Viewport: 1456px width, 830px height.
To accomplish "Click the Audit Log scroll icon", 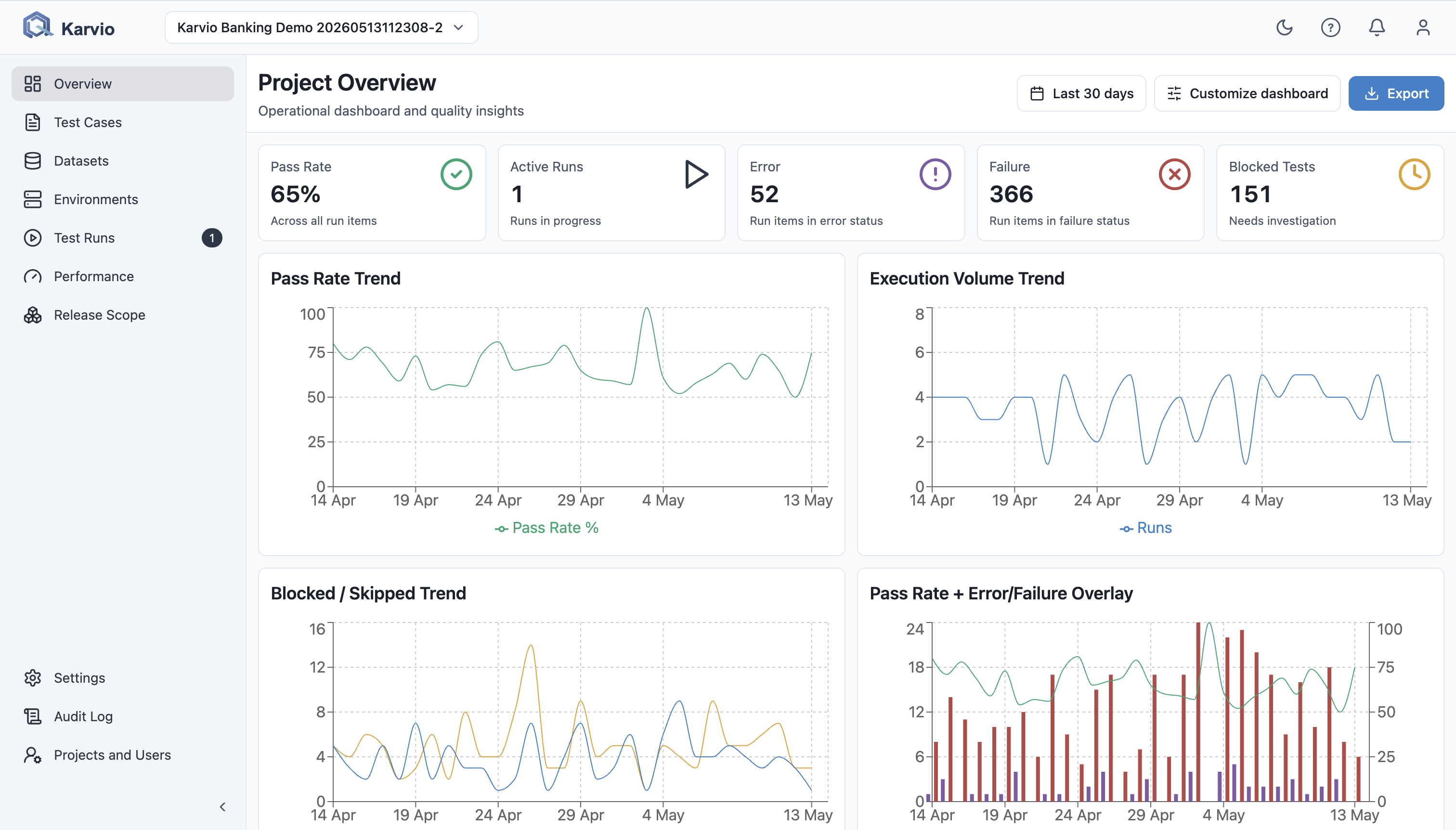I will (32, 716).
